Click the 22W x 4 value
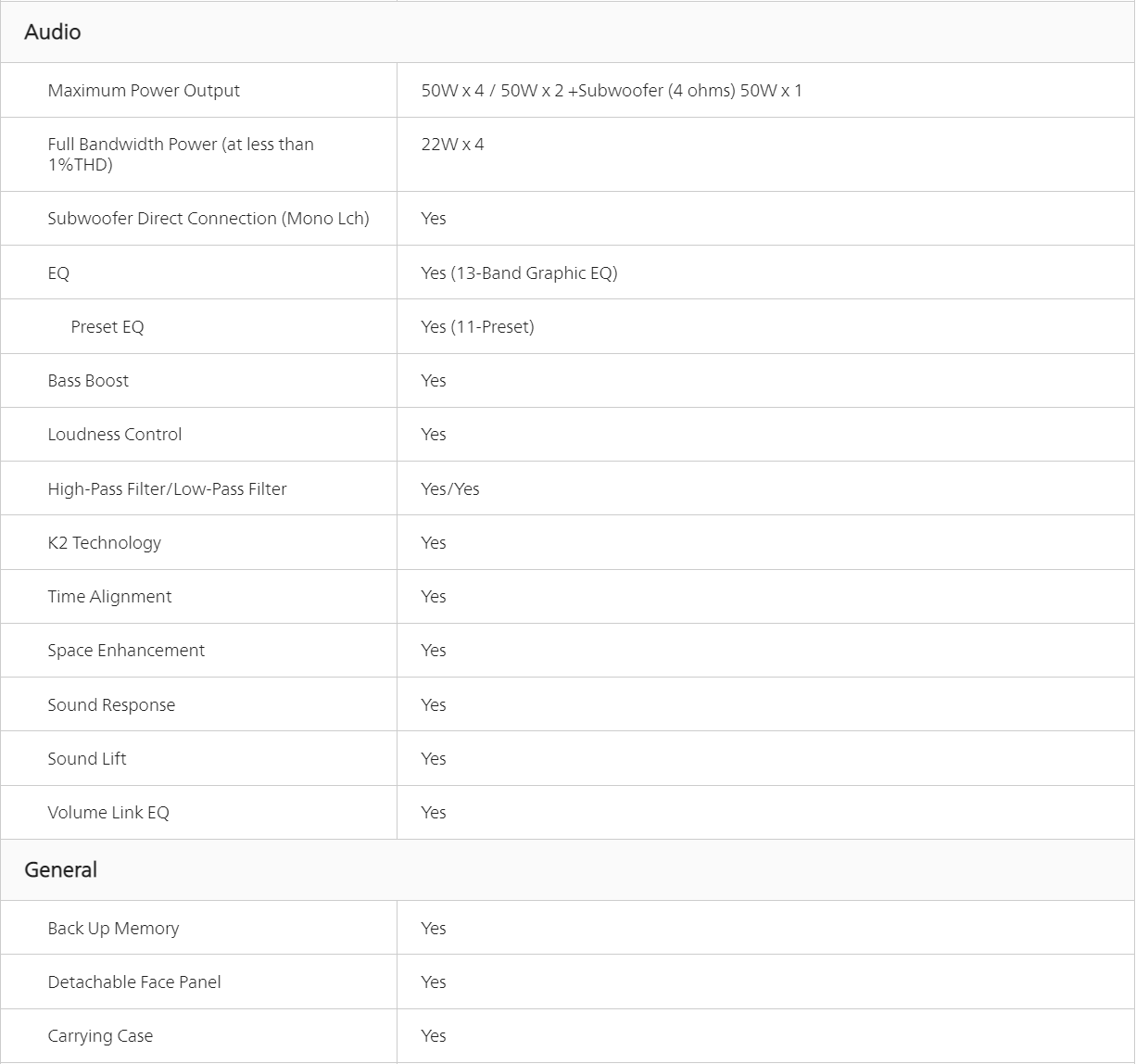The width and height of the screenshot is (1136, 1064). [452, 145]
